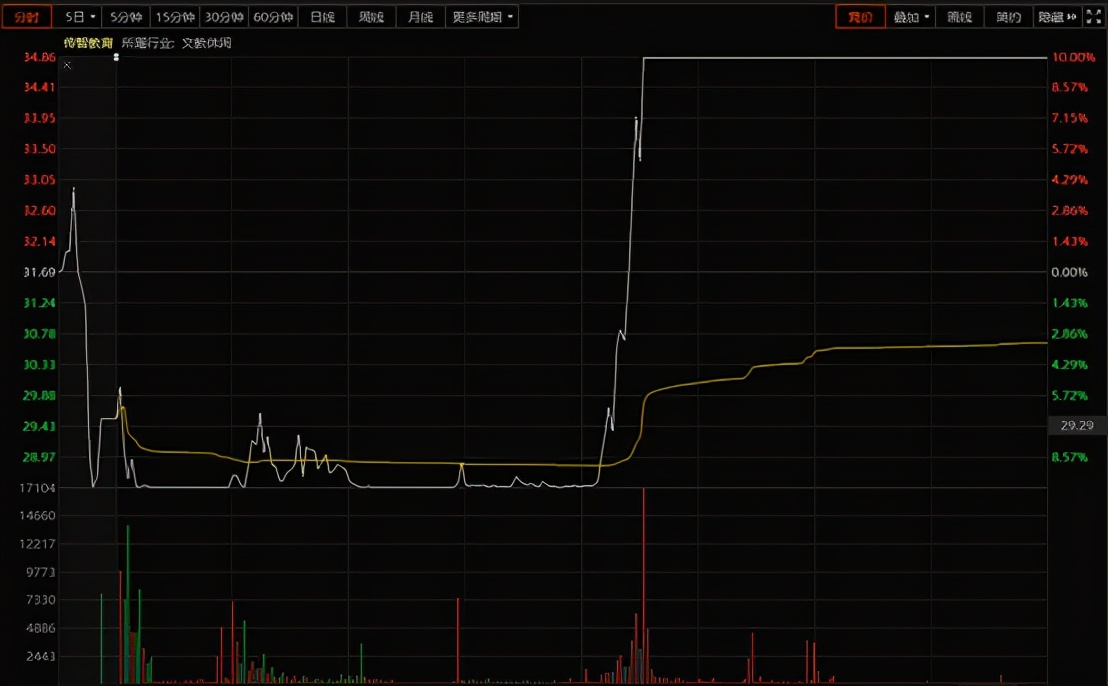Click the button immediately right of 叠加
The image size is (1108, 686).
tap(959, 17)
